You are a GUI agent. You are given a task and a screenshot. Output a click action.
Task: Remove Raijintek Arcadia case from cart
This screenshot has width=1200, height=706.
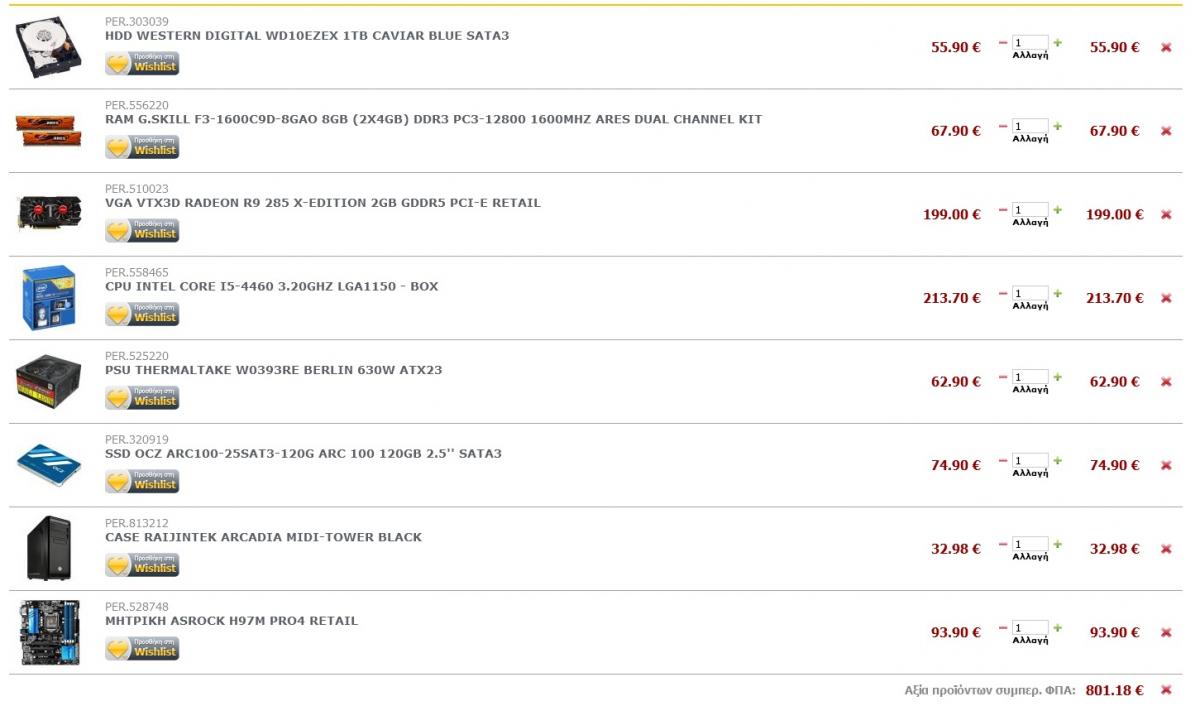pyautogui.click(x=1166, y=549)
